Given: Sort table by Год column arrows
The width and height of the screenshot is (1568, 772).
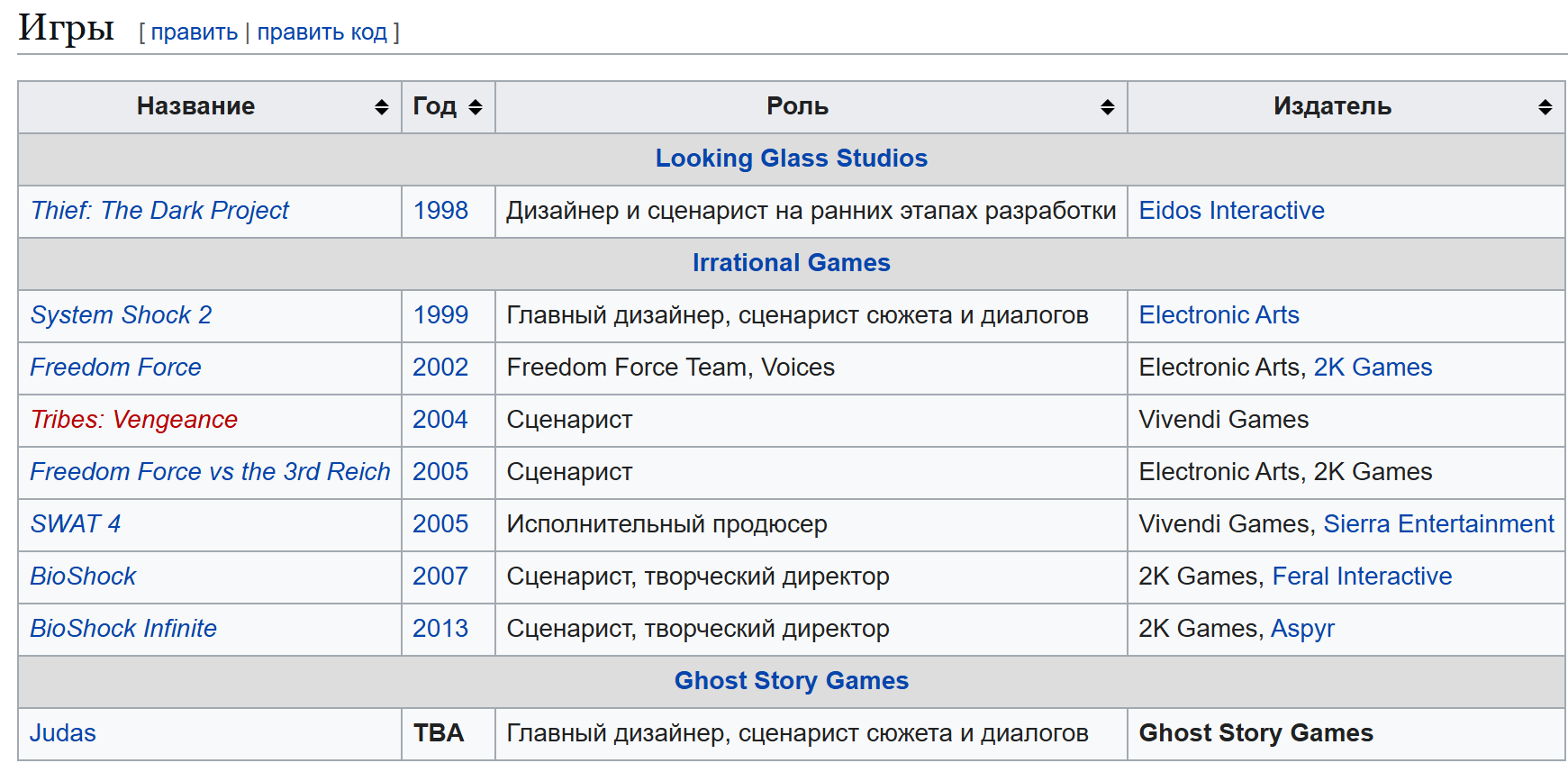Looking at the screenshot, I should pyautogui.click(x=476, y=107).
